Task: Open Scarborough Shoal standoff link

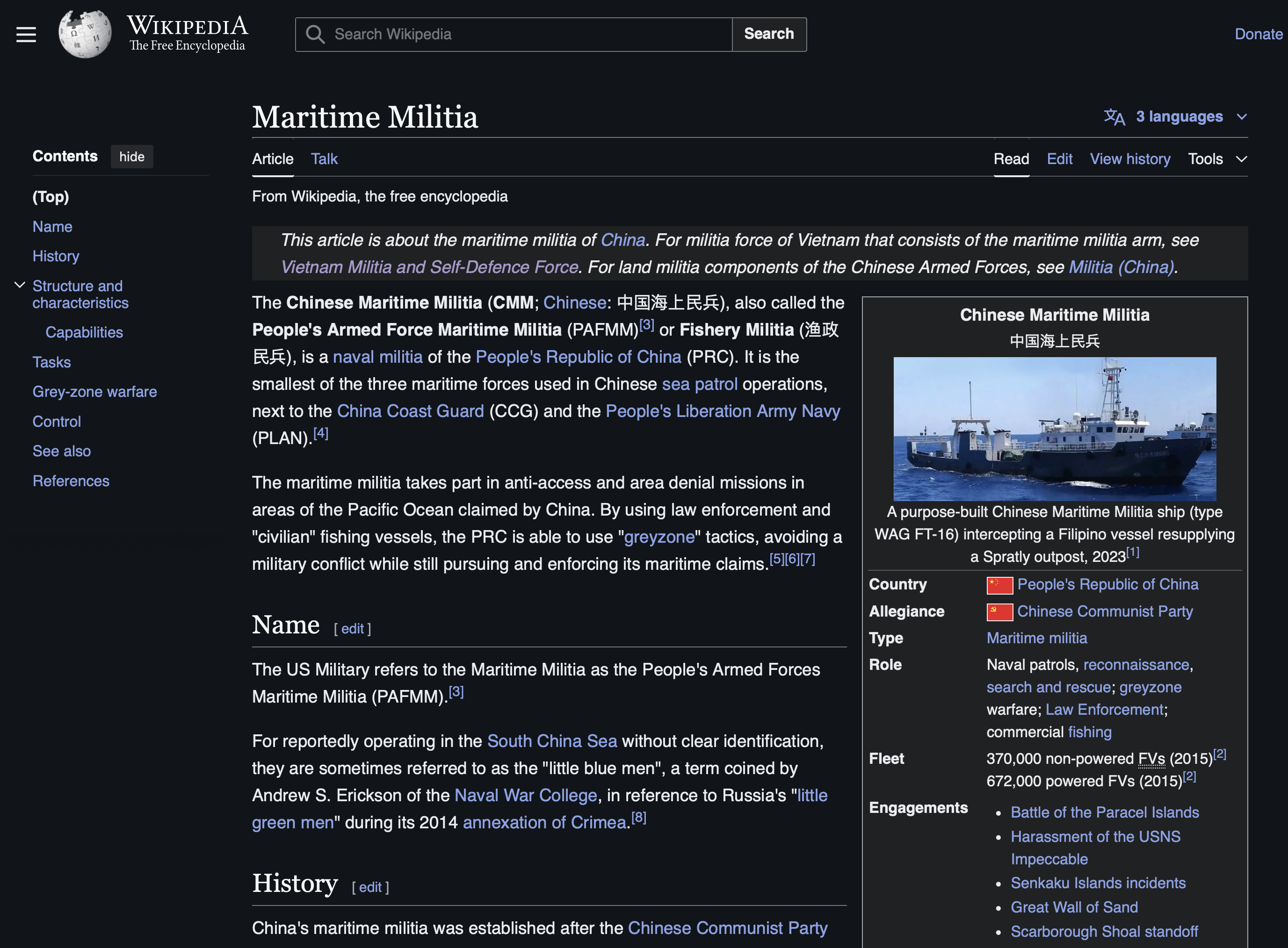Action: (x=1104, y=931)
